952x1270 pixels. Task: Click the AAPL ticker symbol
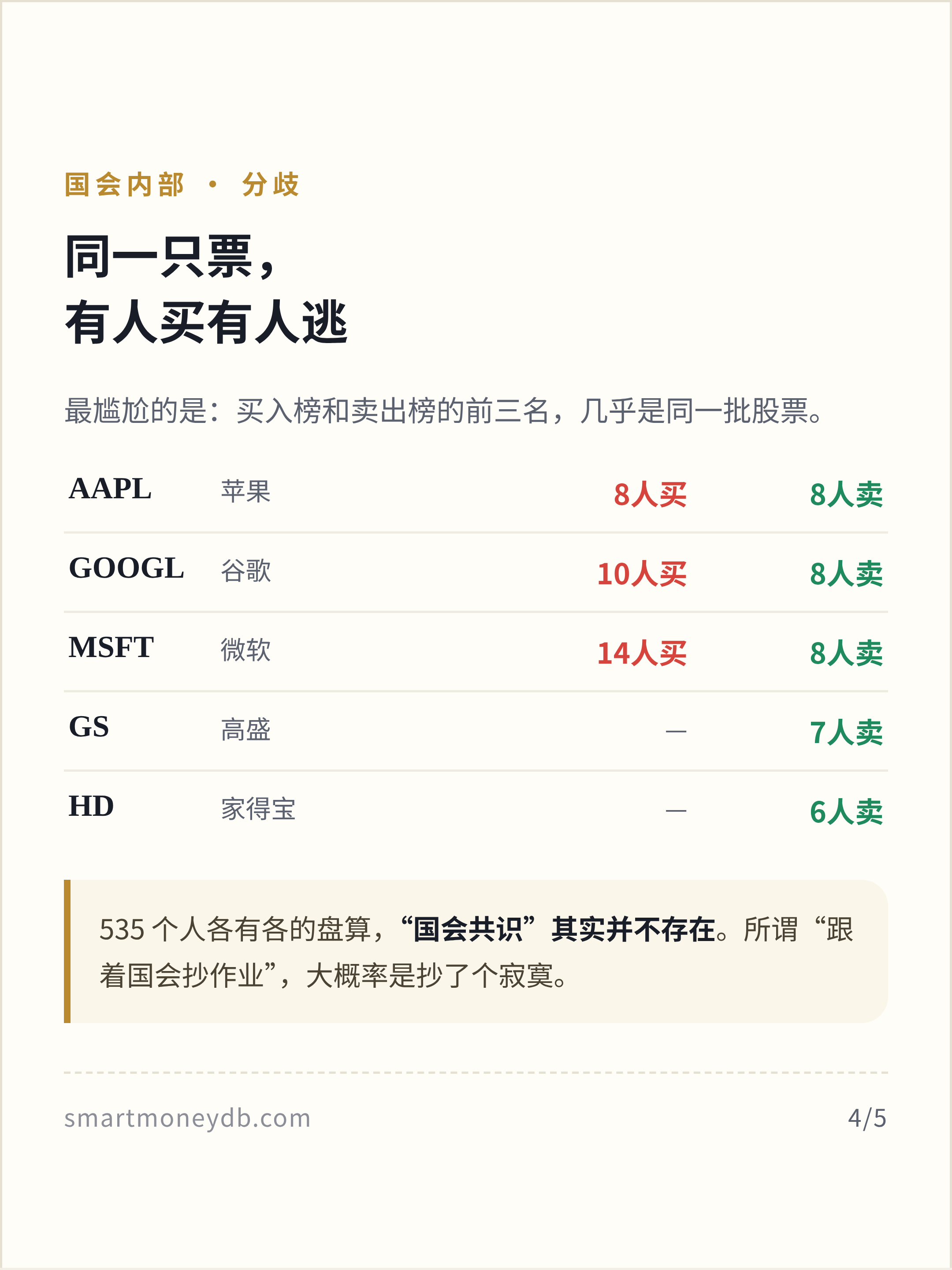[x=110, y=489]
